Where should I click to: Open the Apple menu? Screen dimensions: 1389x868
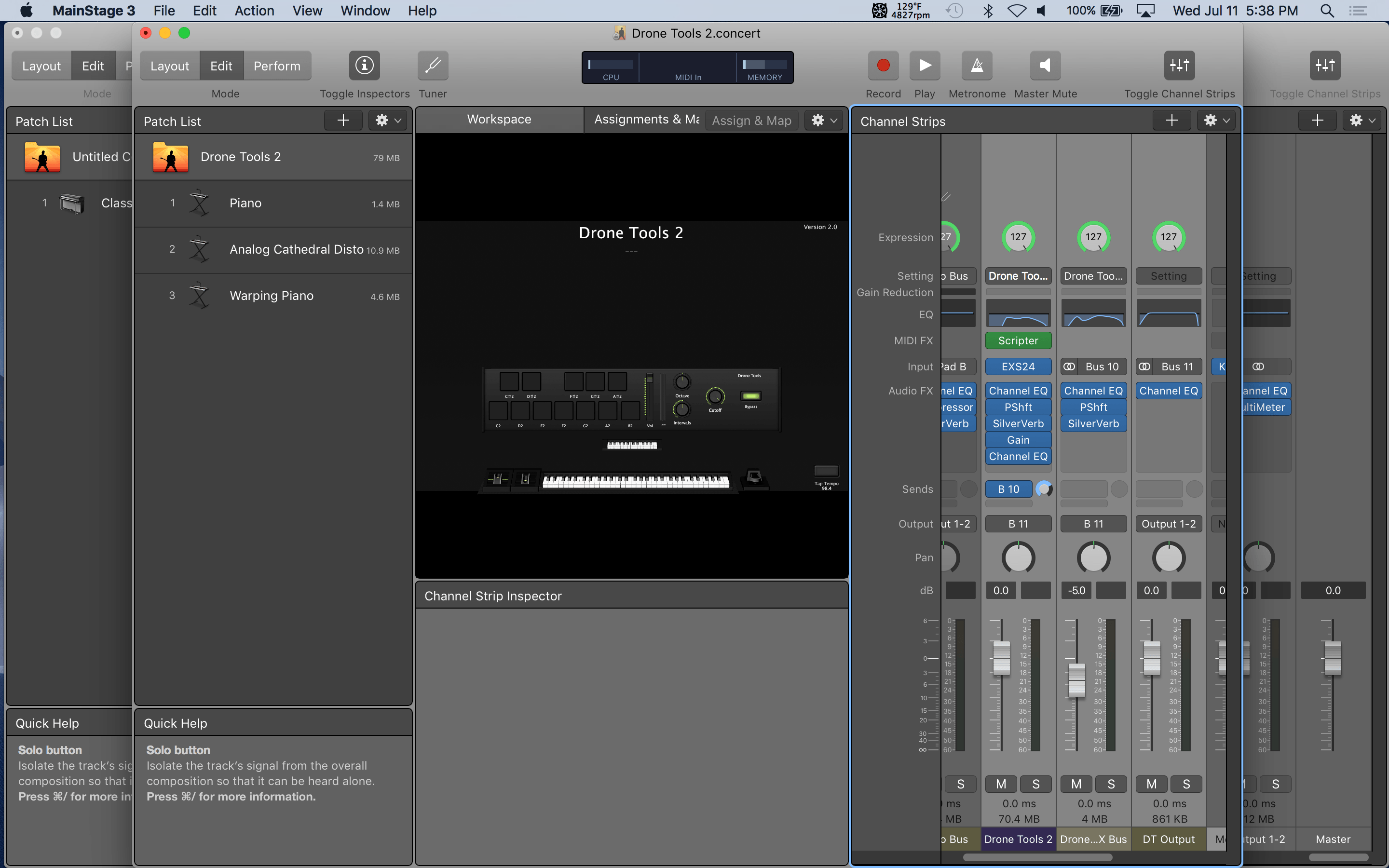[27, 11]
